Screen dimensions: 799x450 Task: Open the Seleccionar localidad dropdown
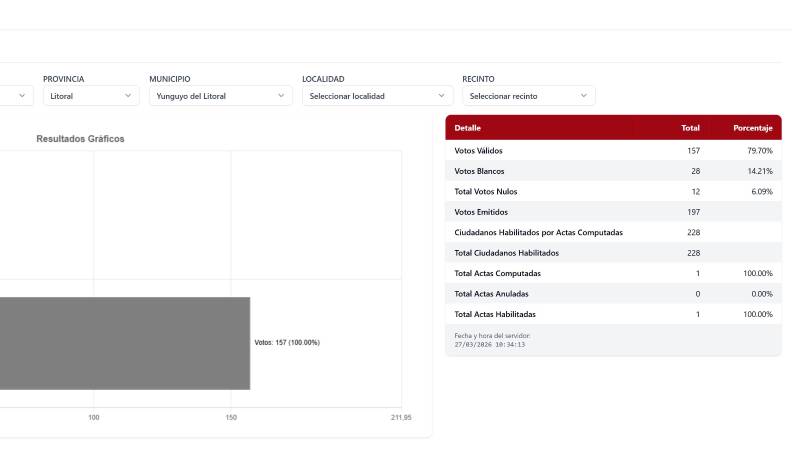click(x=377, y=96)
